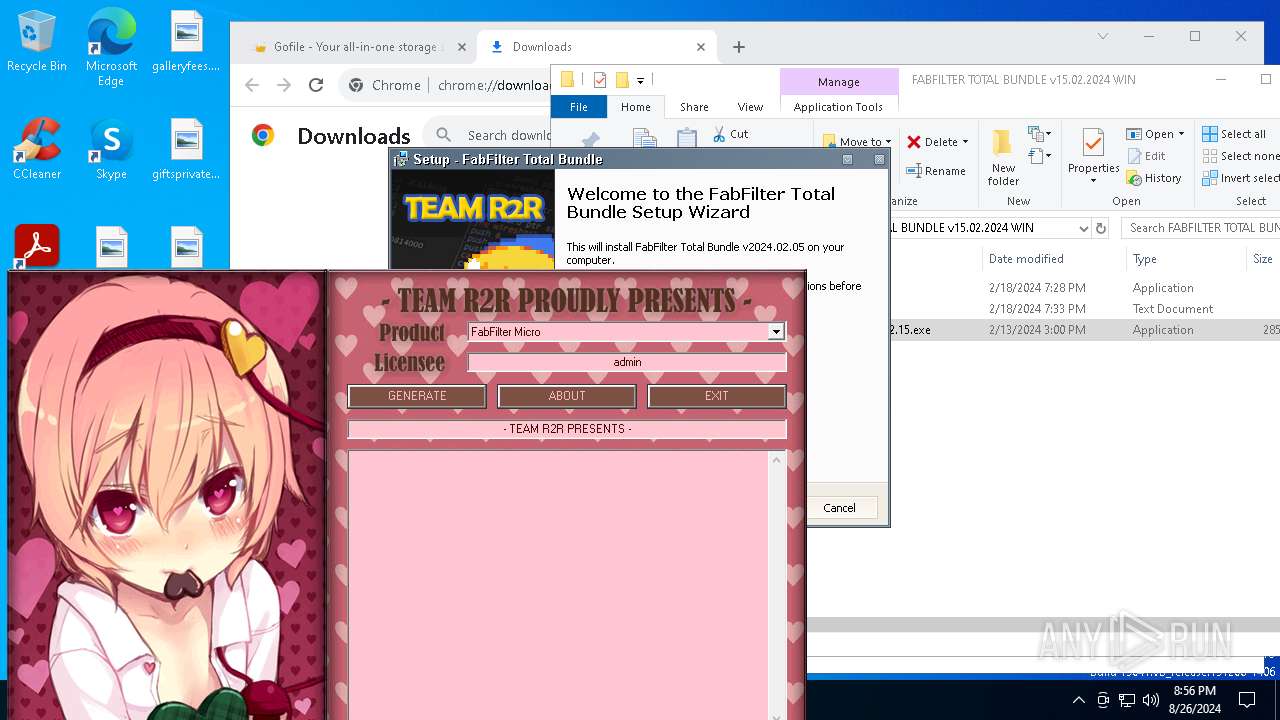The height and width of the screenshot is (720, 1280).
Task: Open the Windows notification center
Action: (x=1246, y=700)
